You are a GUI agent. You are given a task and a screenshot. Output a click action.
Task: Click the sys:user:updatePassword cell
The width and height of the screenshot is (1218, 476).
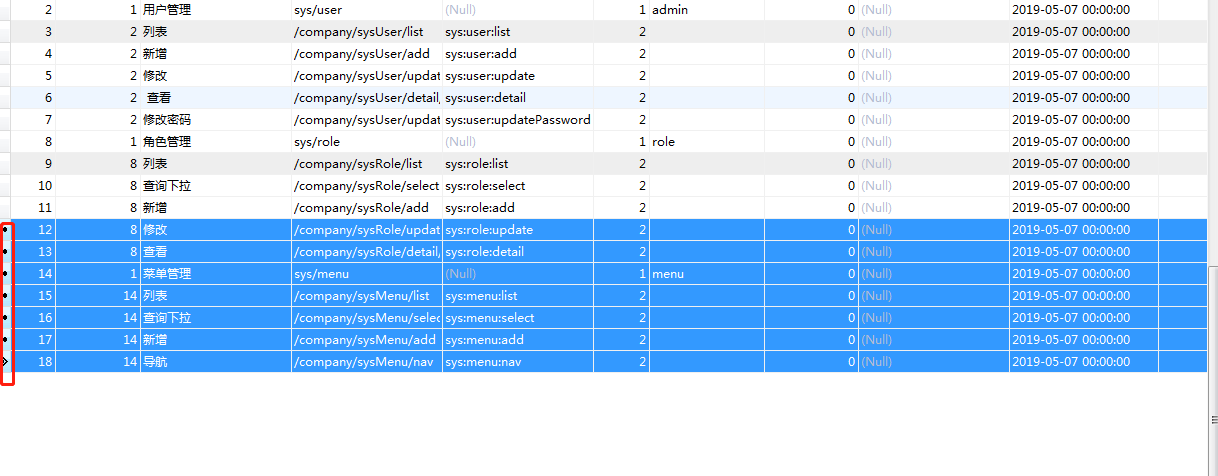pyautogui.click(x=517, y=120)
